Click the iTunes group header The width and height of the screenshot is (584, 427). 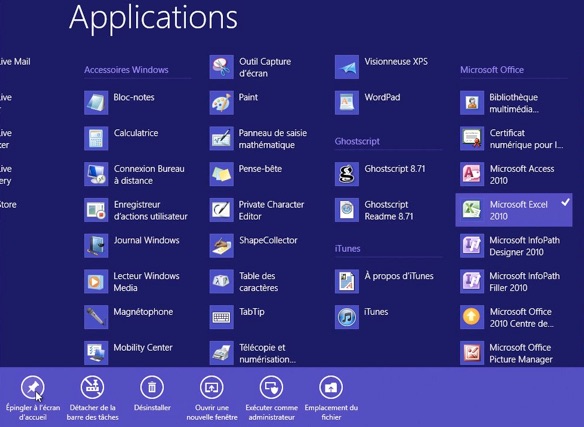pos(347,249)
